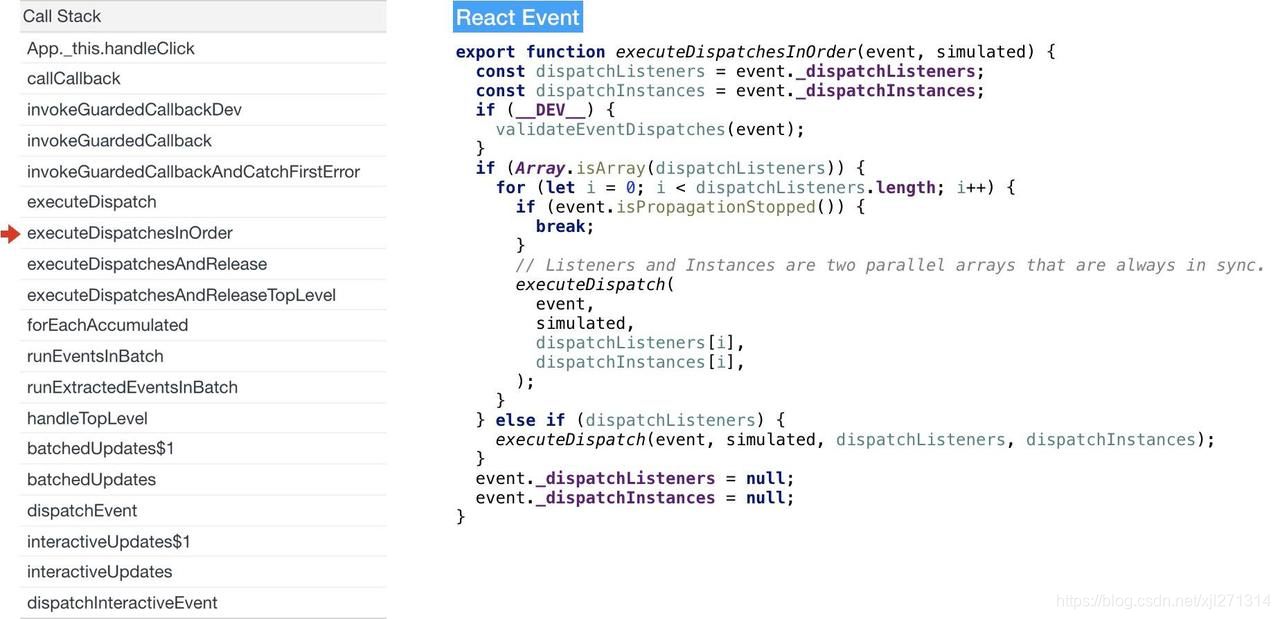Click the isArray call in code
The width and height of the screenshot is (1280, 619).
(x=610, y=168)
